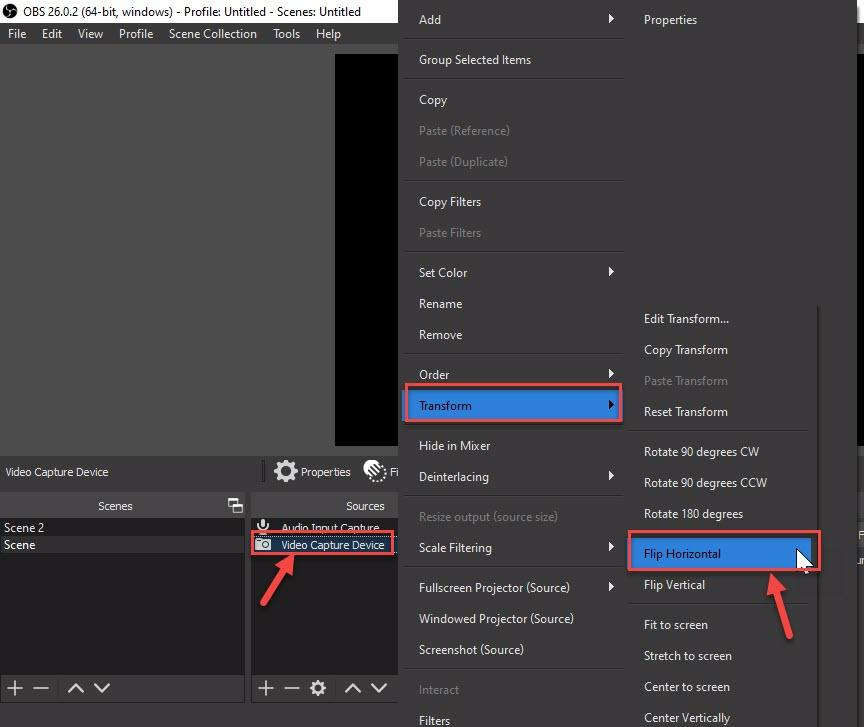Move the scene down with the Scenes down arrow
864x727 pixels.
pos(102,688)
